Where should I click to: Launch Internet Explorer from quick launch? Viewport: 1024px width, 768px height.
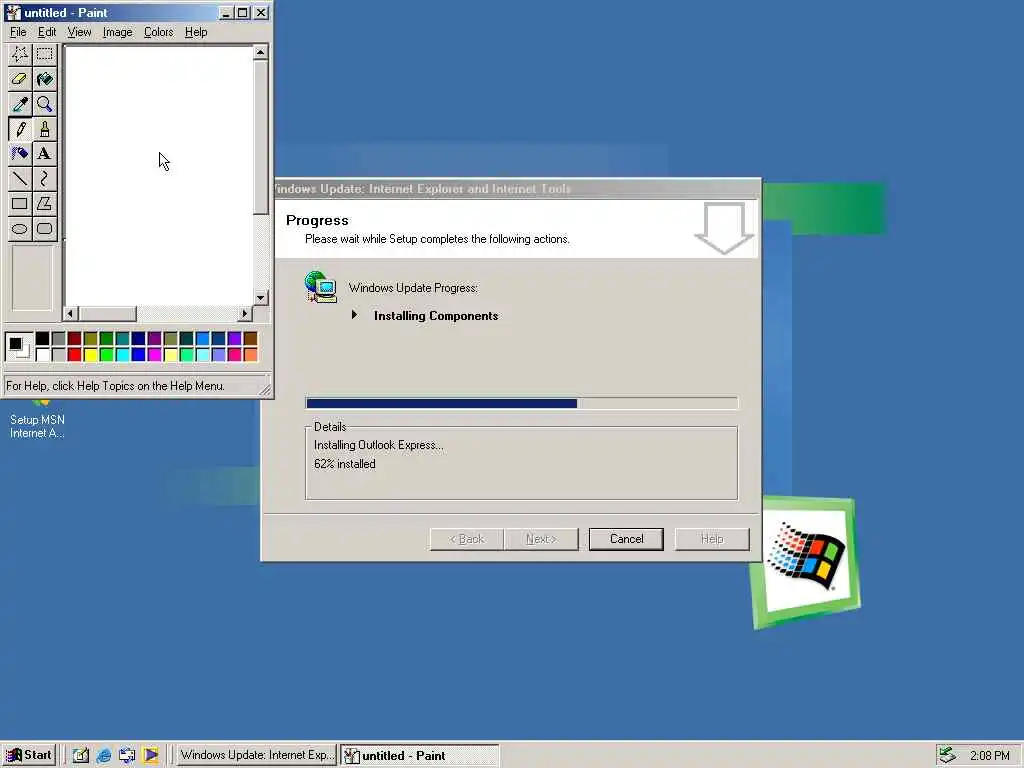coord(104,755)
